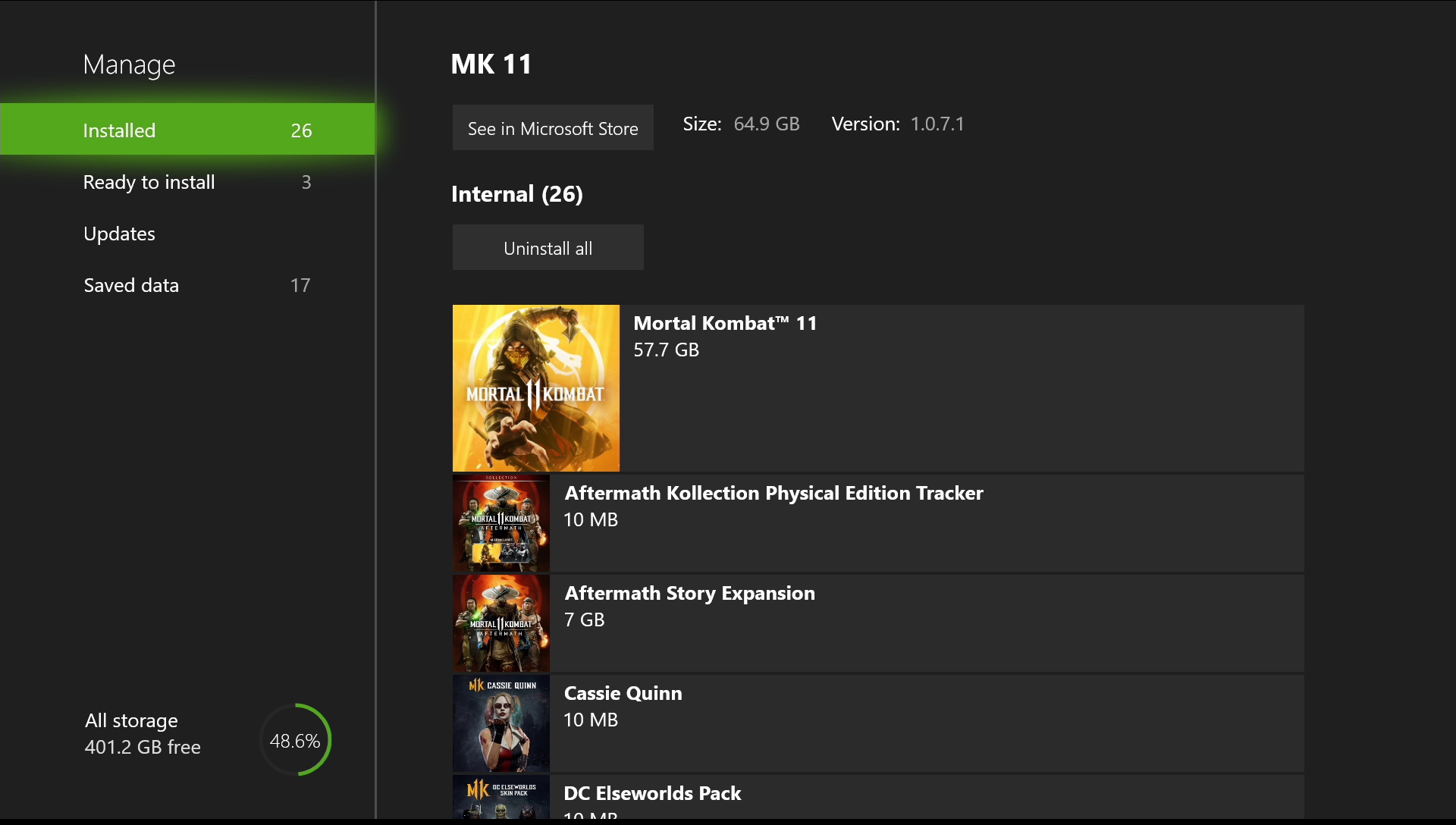This screenshot has height=825, width=1456.
Task: Select the DC Elseworlds Pack thumbnail
Action: [x=501, y=797]
